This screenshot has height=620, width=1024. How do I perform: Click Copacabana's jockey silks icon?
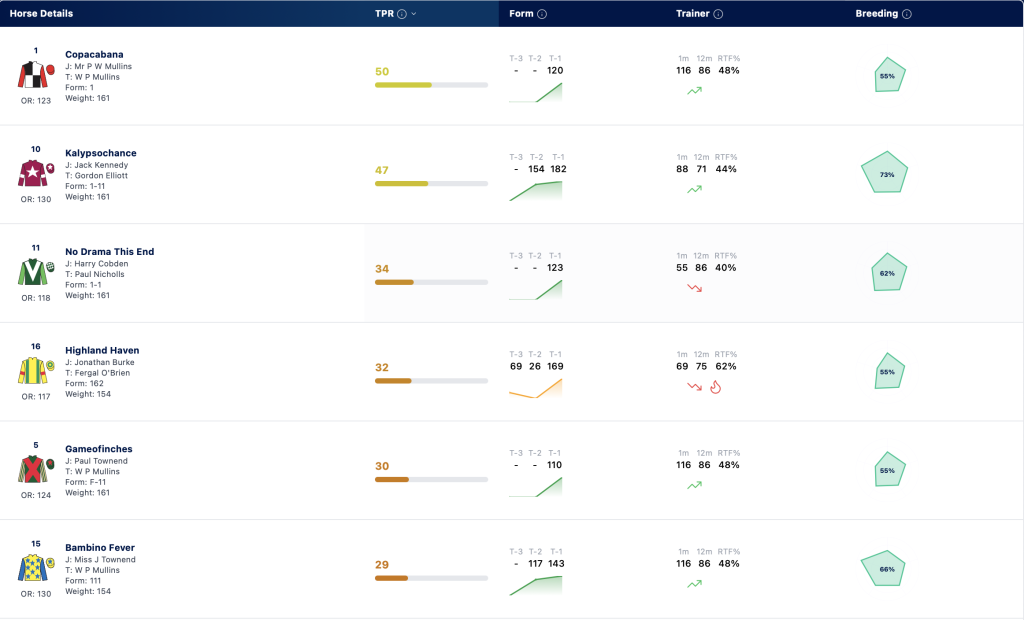(36, 74)
